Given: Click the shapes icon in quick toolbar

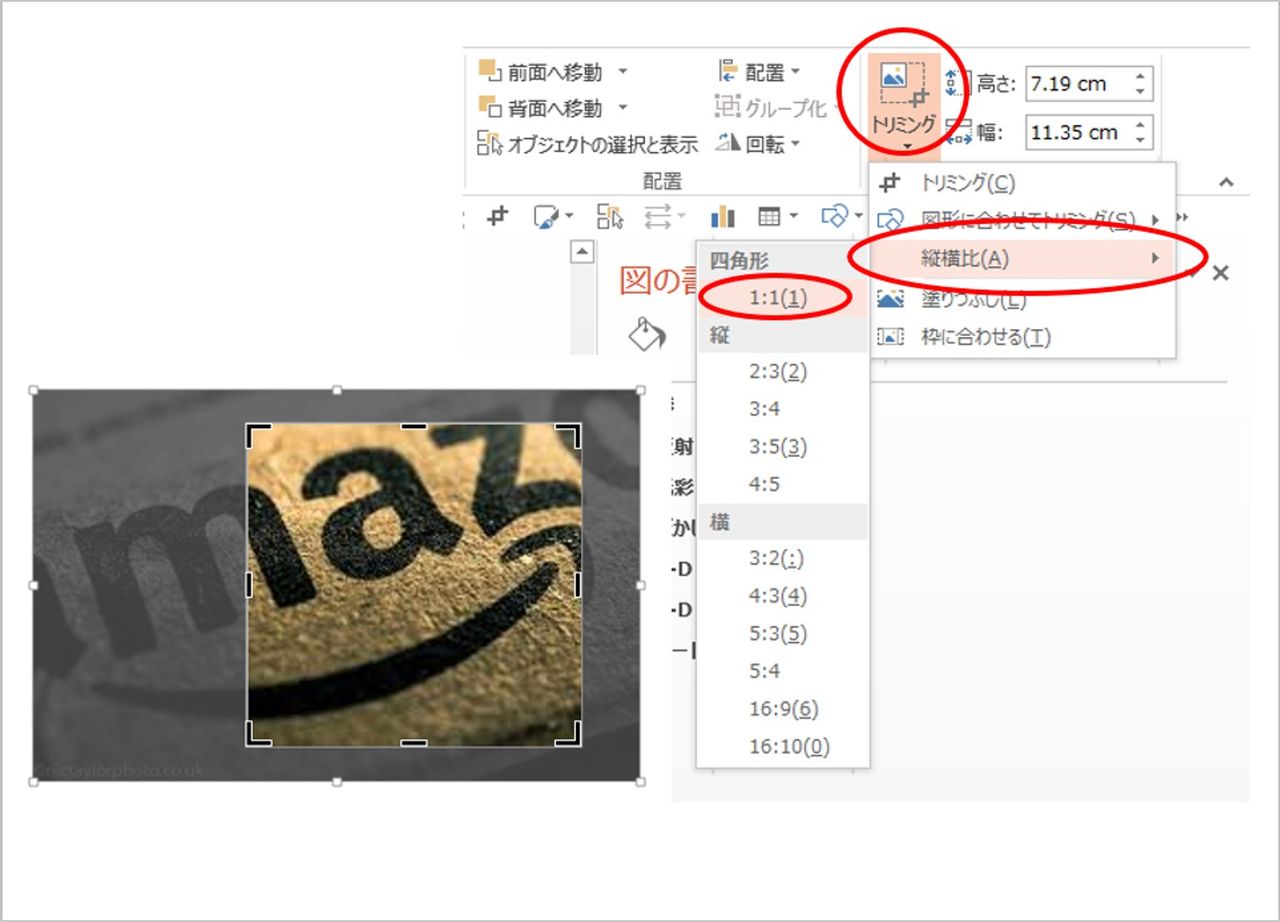Looking at the screenshot, I should pyautogui.click(x=833, y=216).
